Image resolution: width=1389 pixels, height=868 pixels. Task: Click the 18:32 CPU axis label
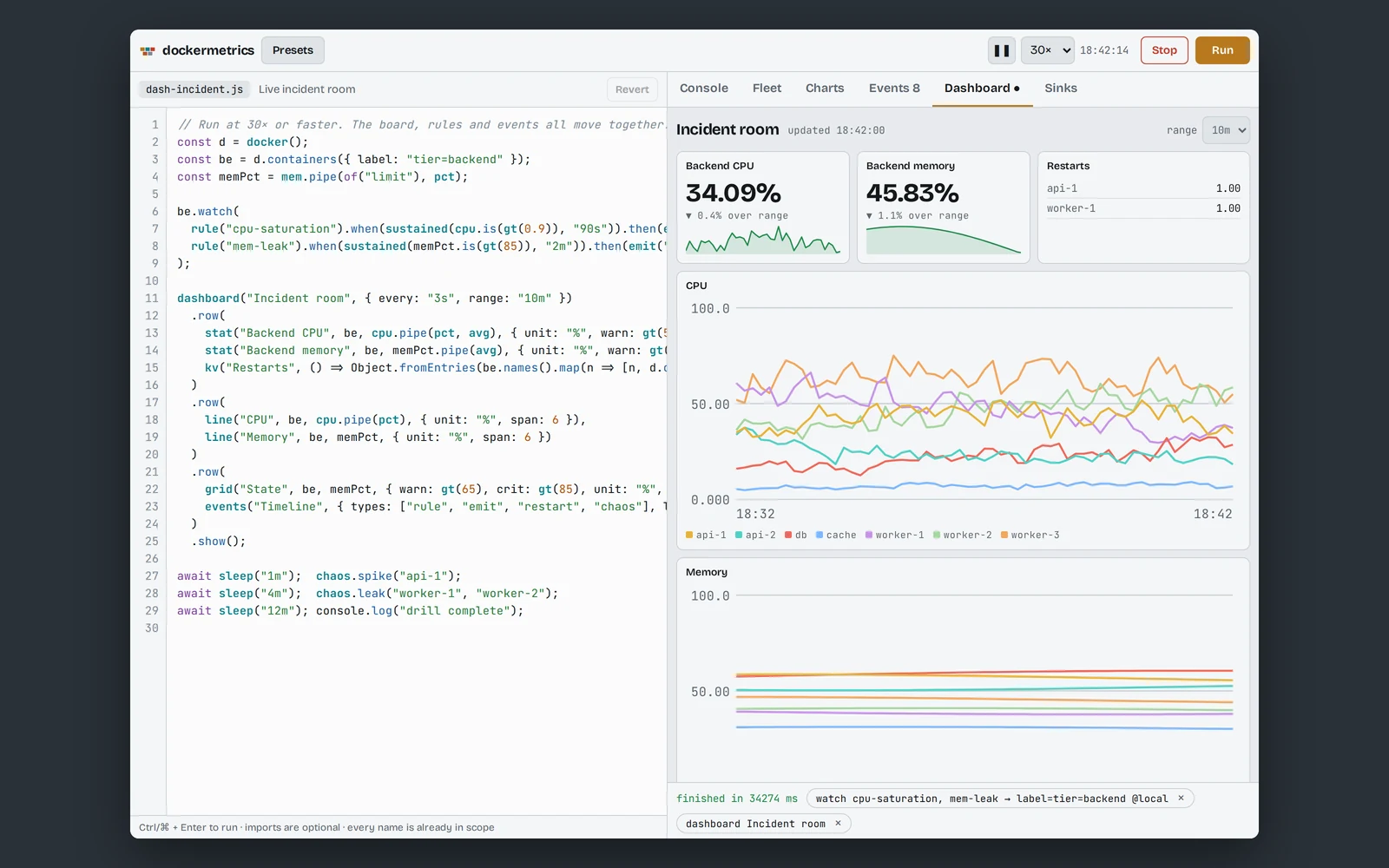pos(755,514)
